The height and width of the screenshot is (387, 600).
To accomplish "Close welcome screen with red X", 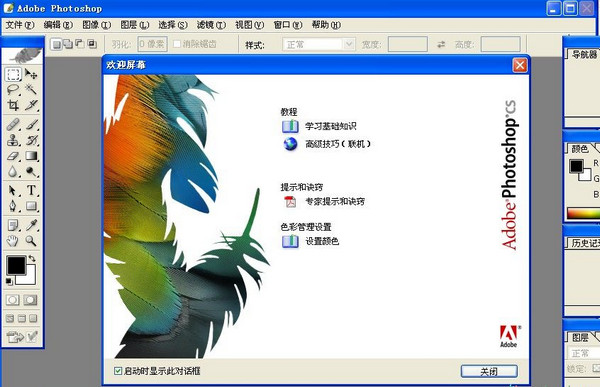I will 520,65.
